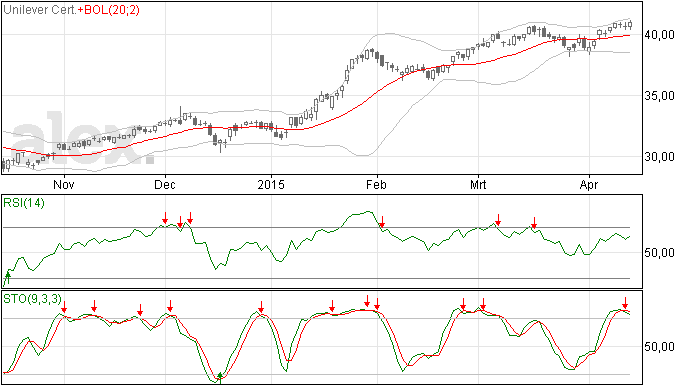Select the Apr date axis label
This screenshot has width=690, height=387.
589,184
